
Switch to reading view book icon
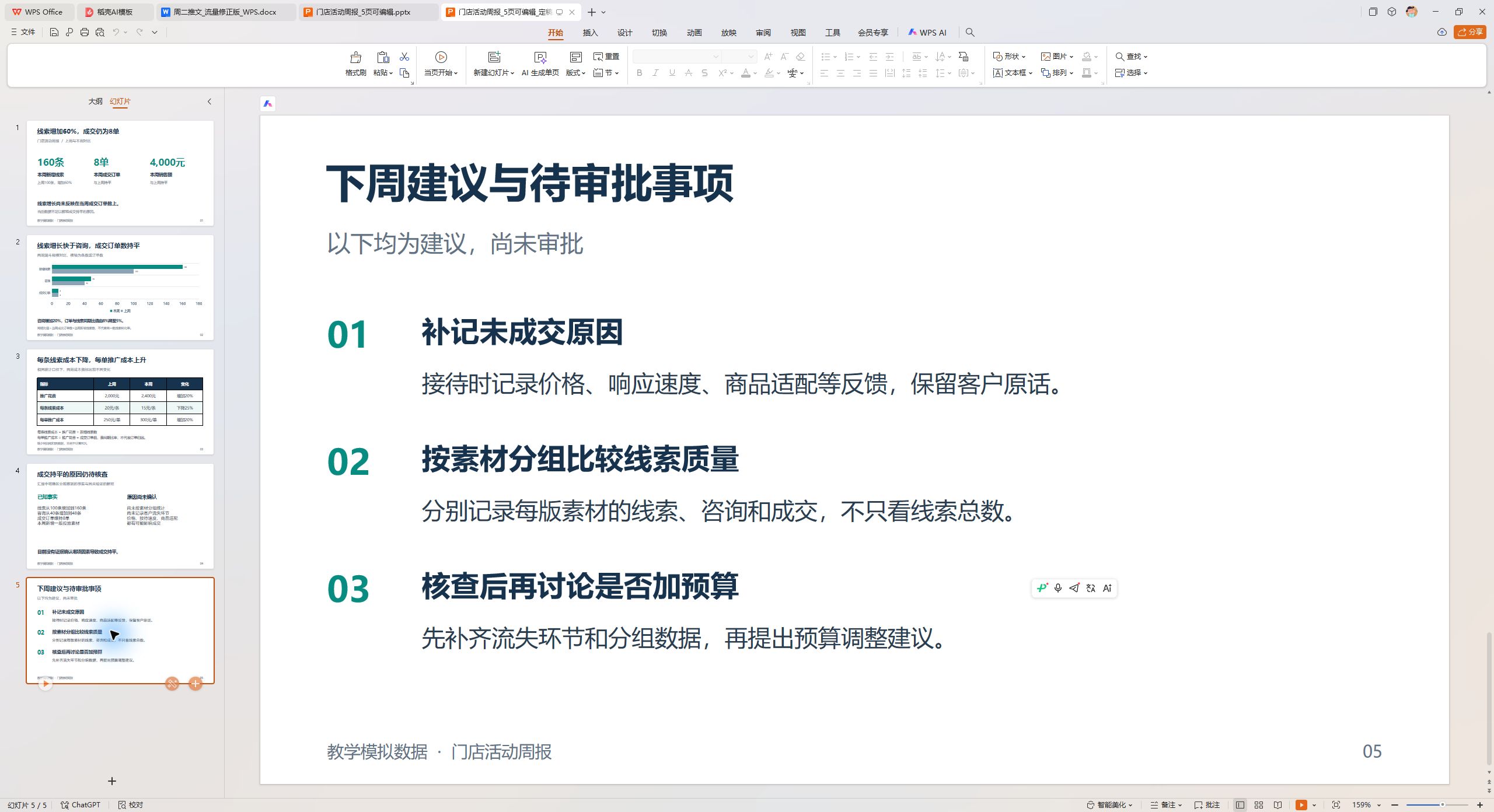pos(1278,805)
